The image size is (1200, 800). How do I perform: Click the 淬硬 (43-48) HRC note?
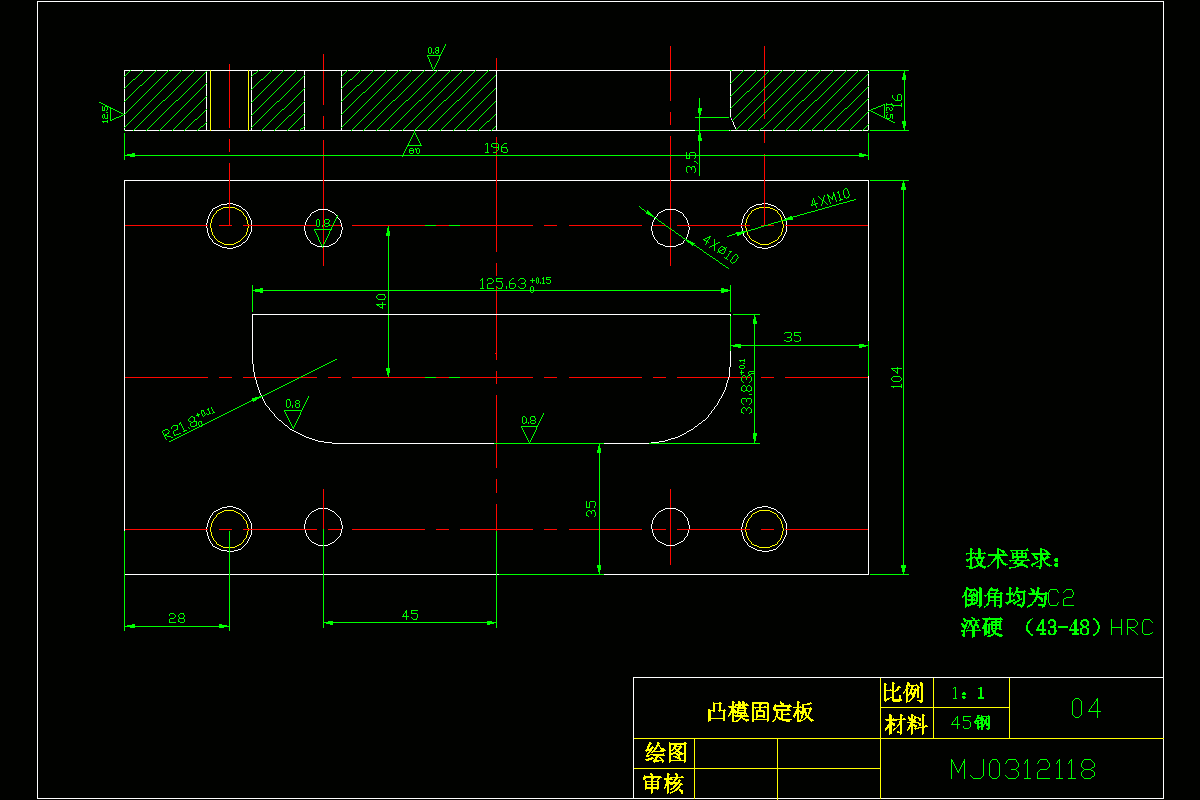click(x=1057, y=628)
